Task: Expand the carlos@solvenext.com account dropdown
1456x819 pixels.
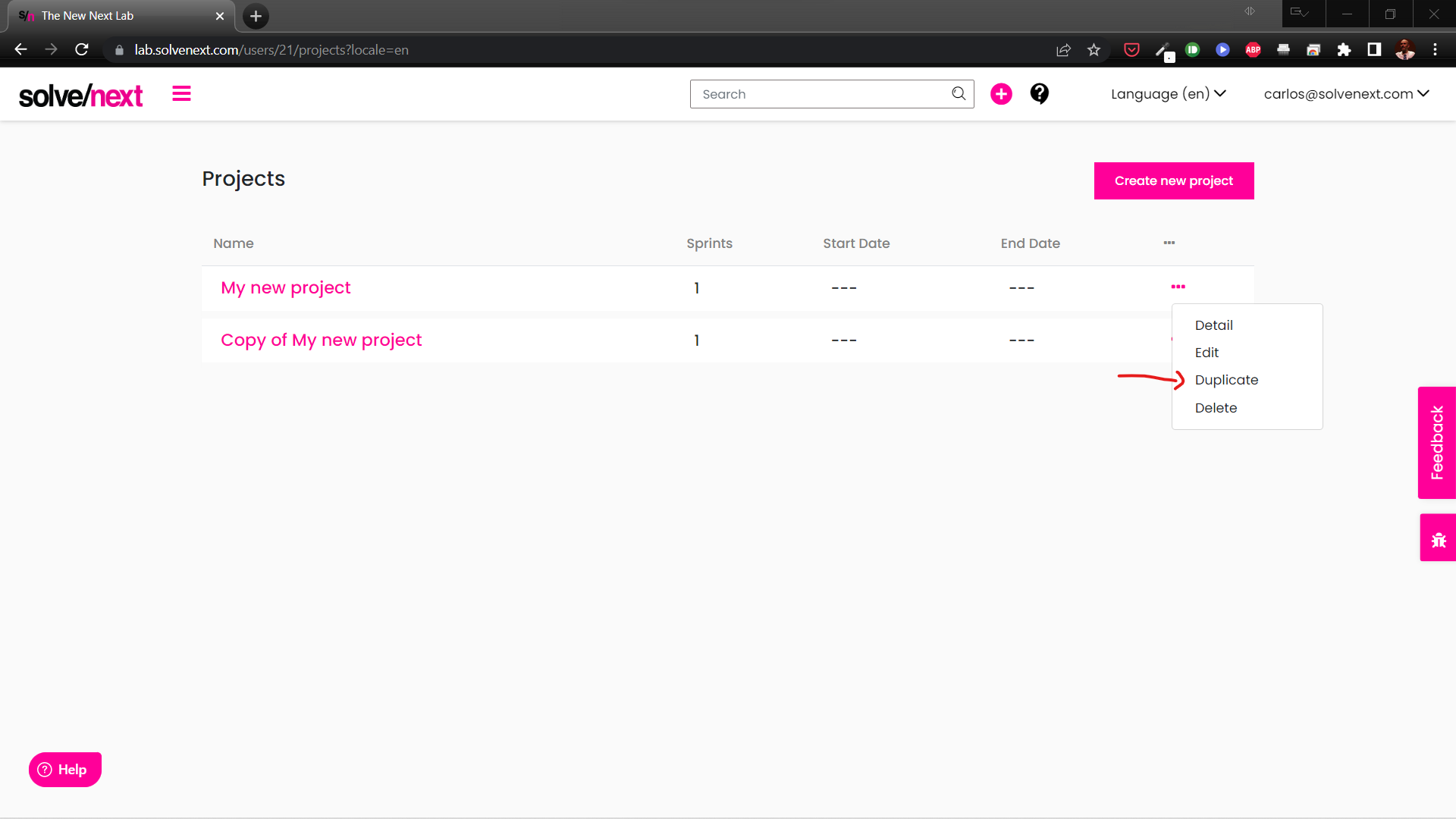Action: [1346, 94]
